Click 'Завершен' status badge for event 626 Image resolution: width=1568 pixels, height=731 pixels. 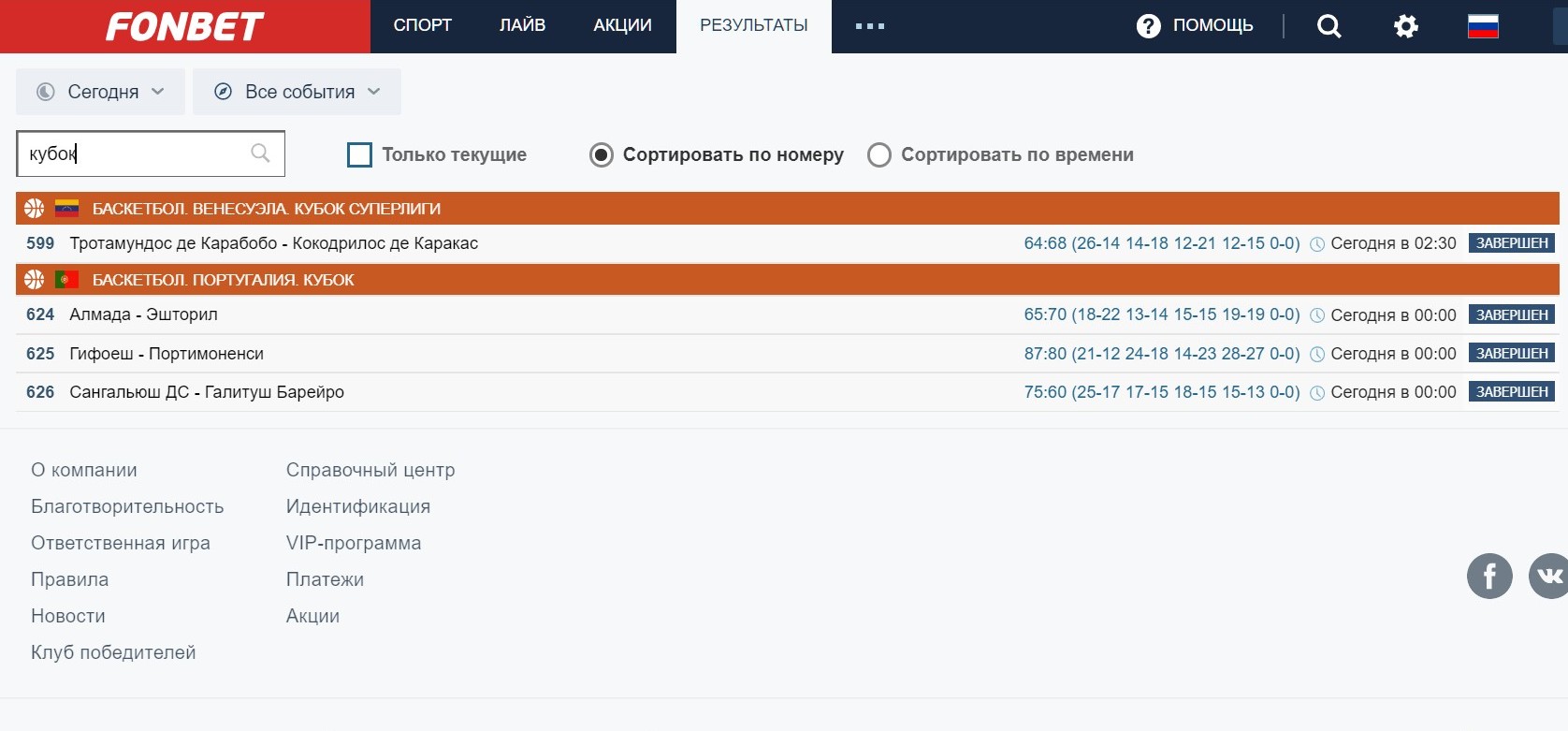click(x=1512, y=392)
